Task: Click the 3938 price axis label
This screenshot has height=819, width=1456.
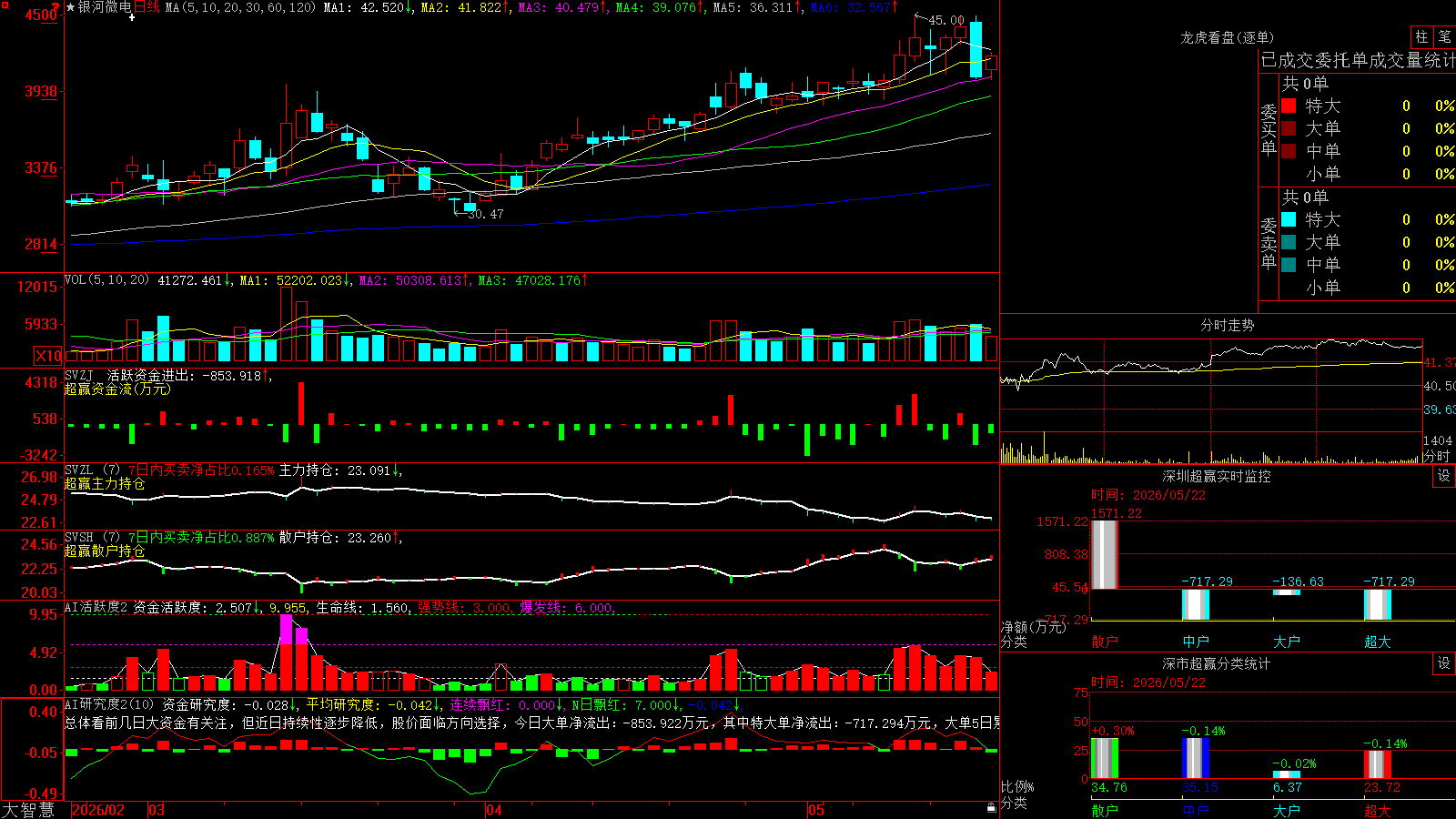Action: [41, 91]
